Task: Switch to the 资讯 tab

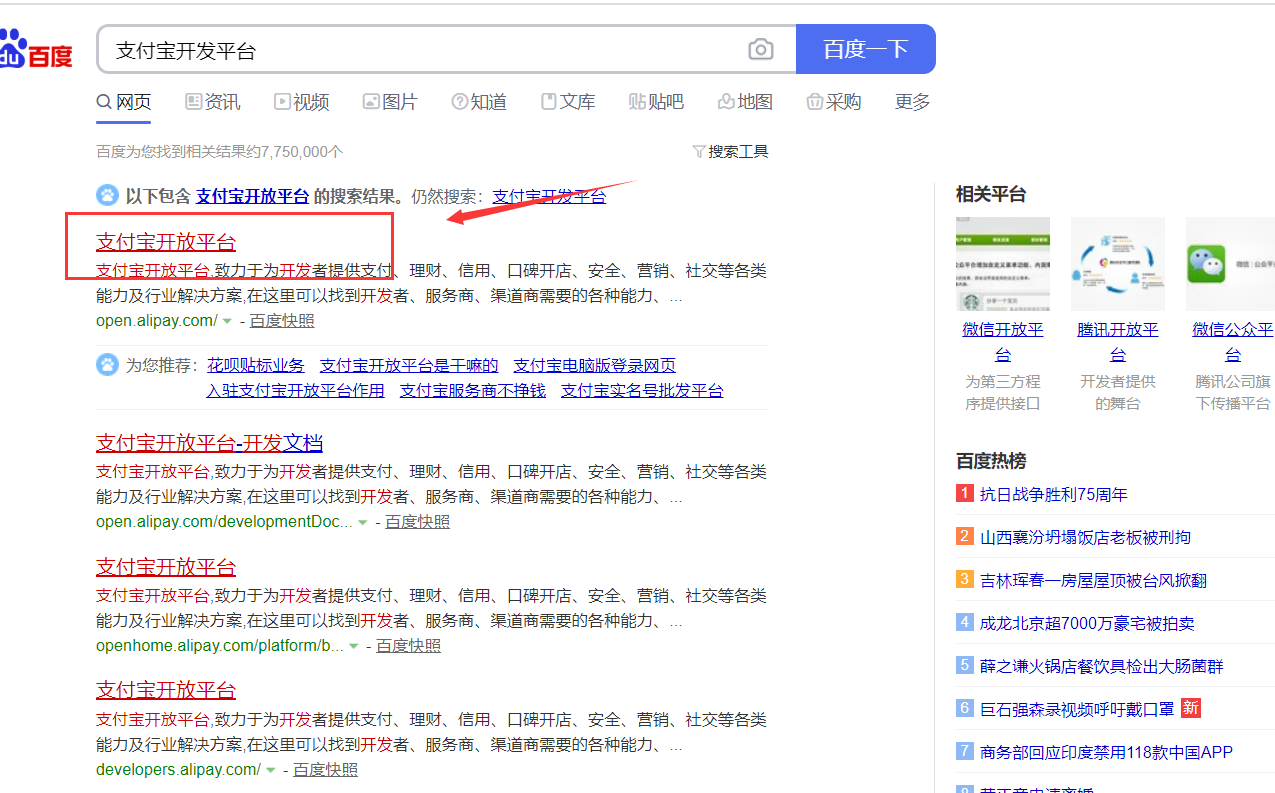Action: (212, 102)
